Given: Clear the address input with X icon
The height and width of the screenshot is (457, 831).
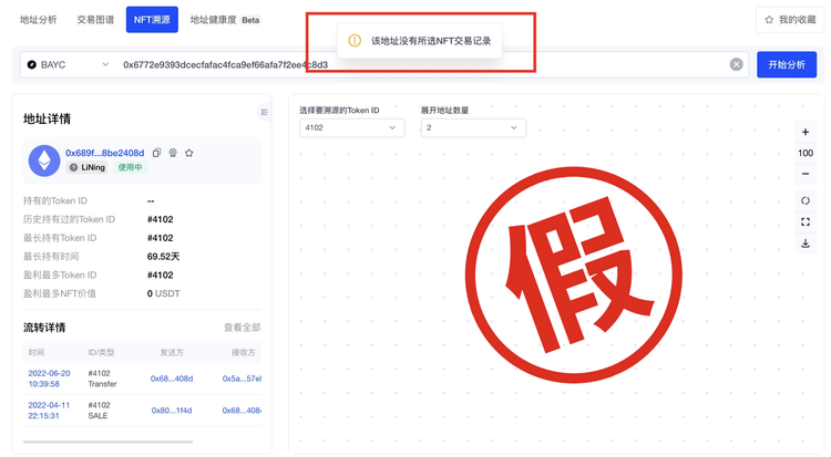Looking at the screenshot, I should 736,64.
